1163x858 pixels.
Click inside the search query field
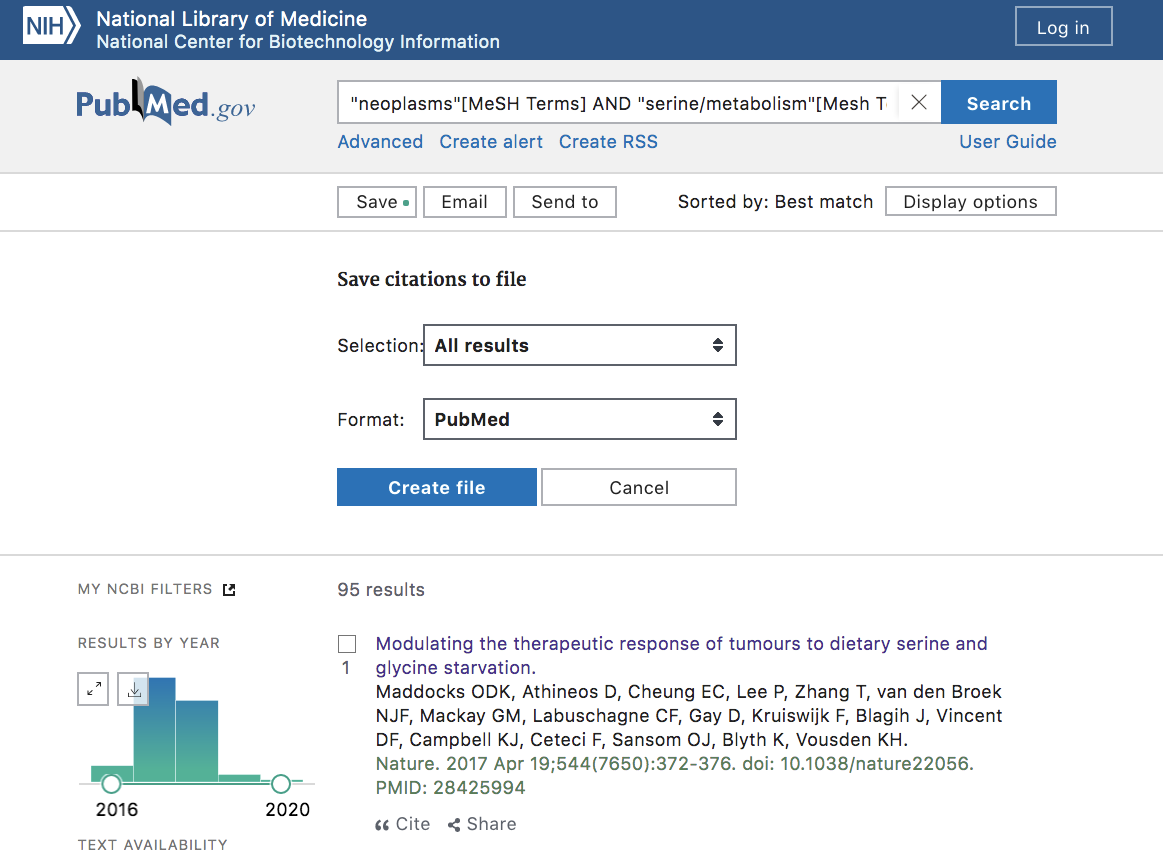click(618, 103)
